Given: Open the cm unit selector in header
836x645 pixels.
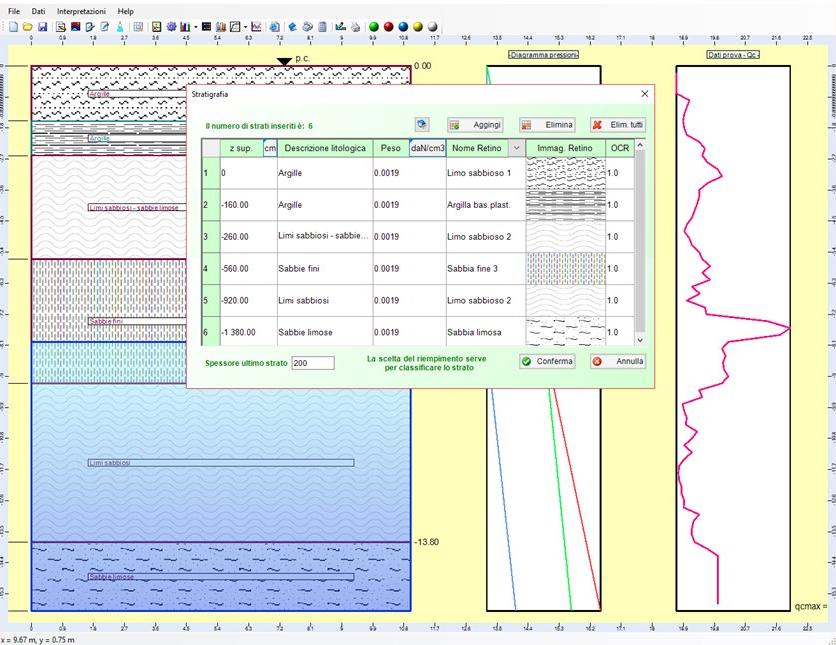Looking at the screenshot, I should (270, 149).
